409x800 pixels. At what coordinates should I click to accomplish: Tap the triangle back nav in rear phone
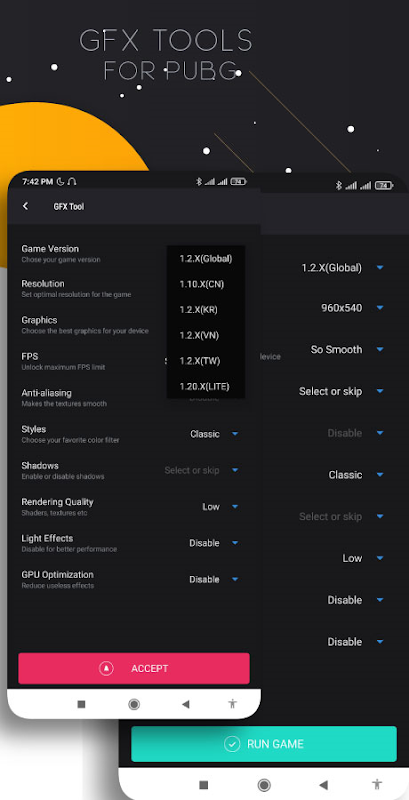323,784
